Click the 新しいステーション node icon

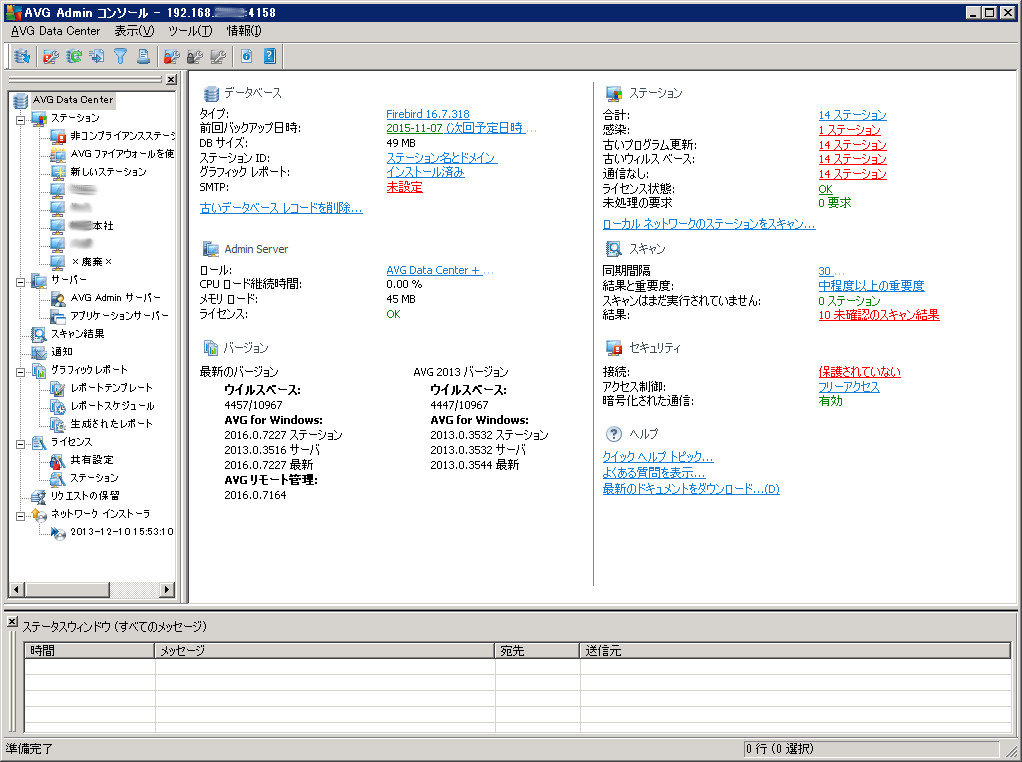[x=58, y=172]
